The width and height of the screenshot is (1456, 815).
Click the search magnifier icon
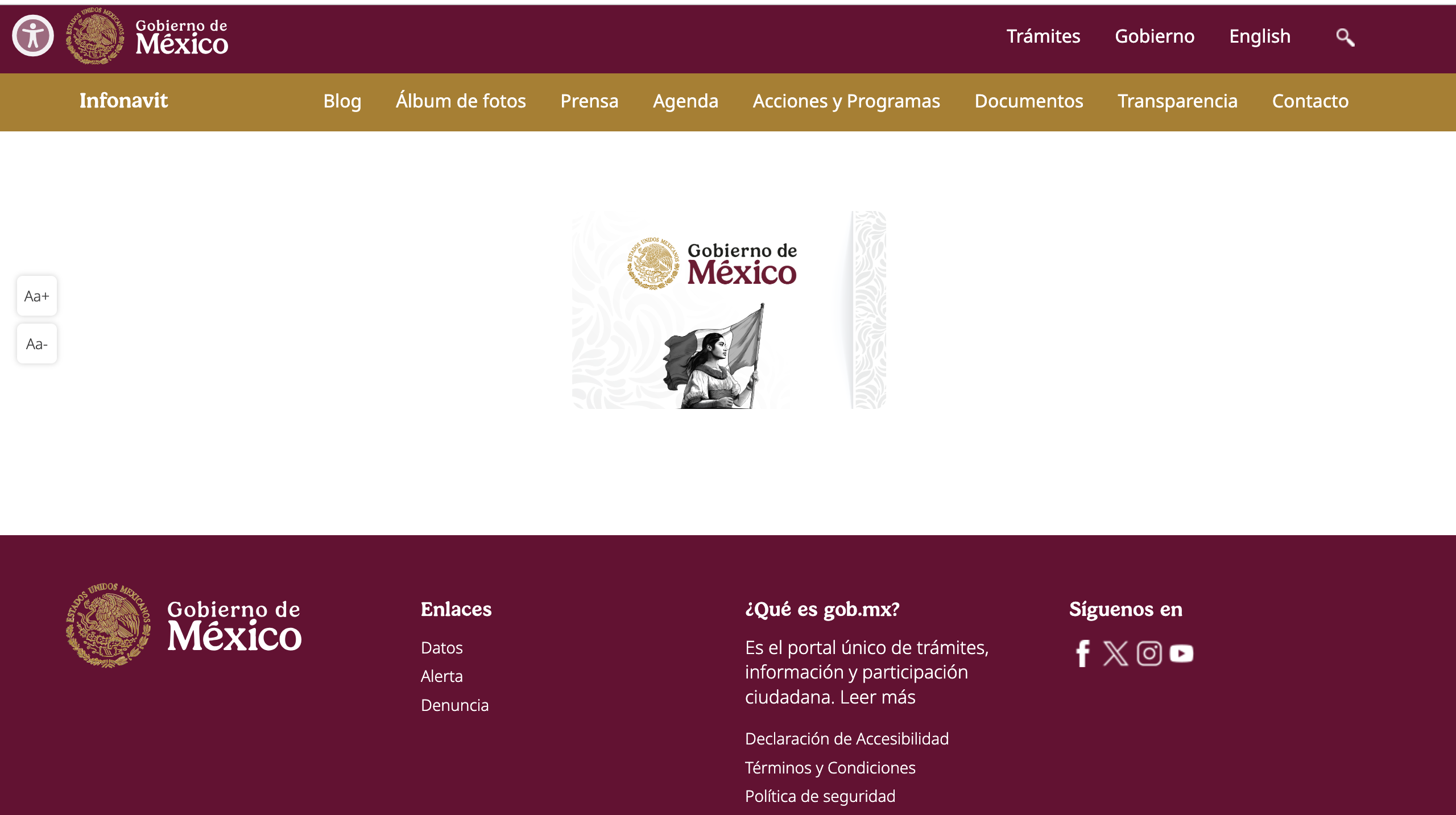click(1345, 38)
